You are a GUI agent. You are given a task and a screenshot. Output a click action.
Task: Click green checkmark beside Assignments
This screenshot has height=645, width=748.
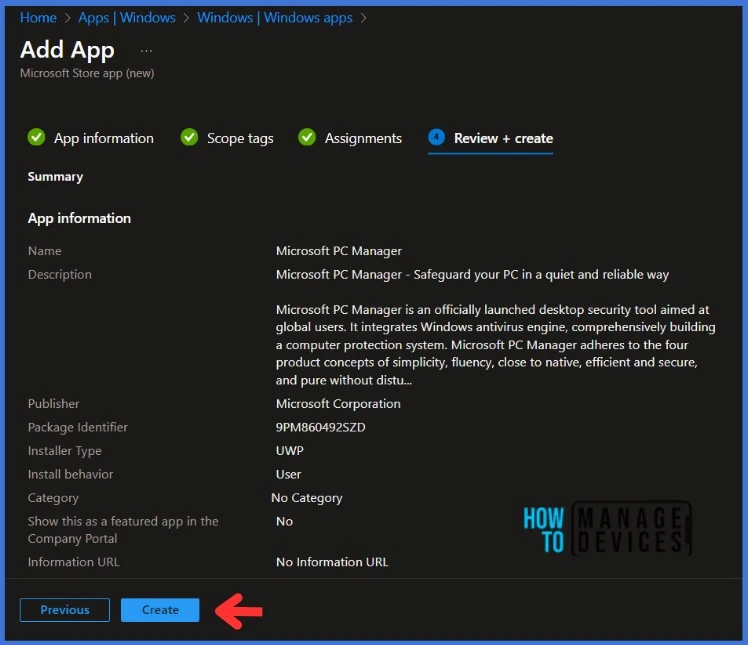pyautogui.click(x=307, y=137)
